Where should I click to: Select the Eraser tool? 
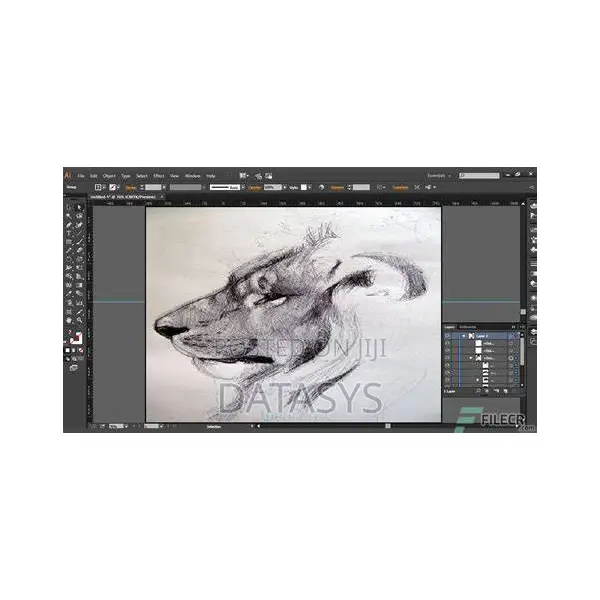coord(79,251)
